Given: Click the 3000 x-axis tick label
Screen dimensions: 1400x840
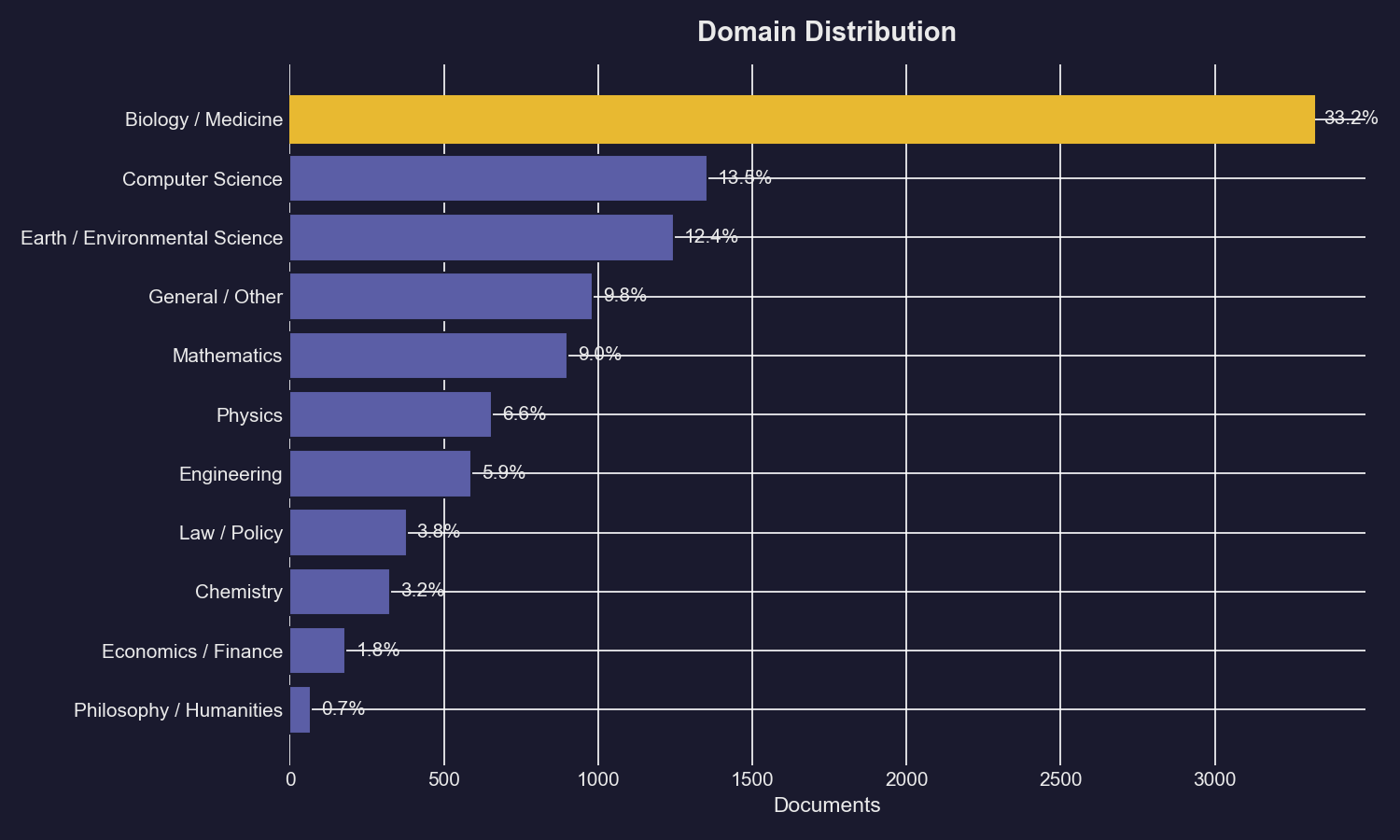Looking at the screenshot, I should [1215, 779].
